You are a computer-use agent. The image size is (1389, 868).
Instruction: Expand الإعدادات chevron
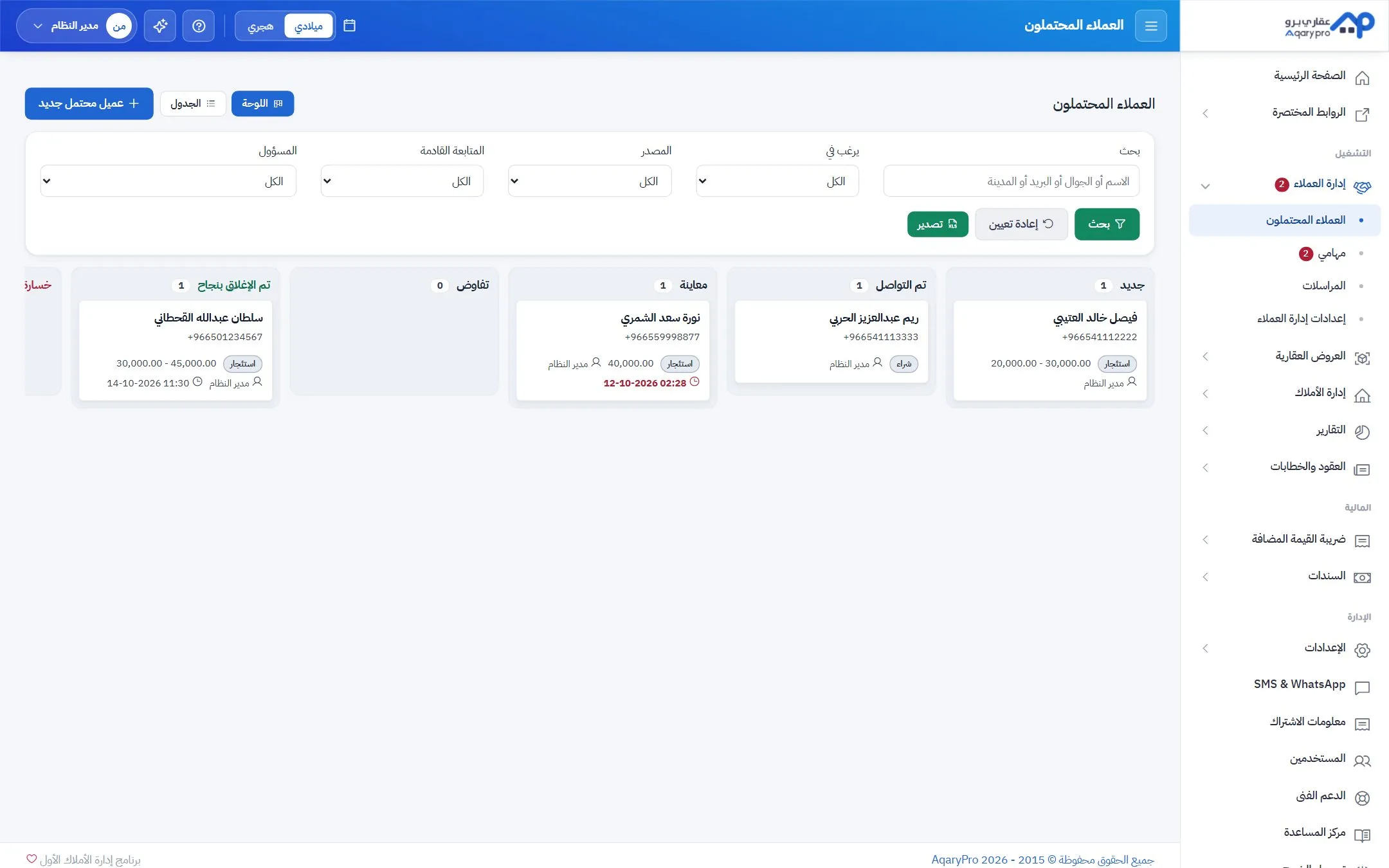tap(1206, 648)
